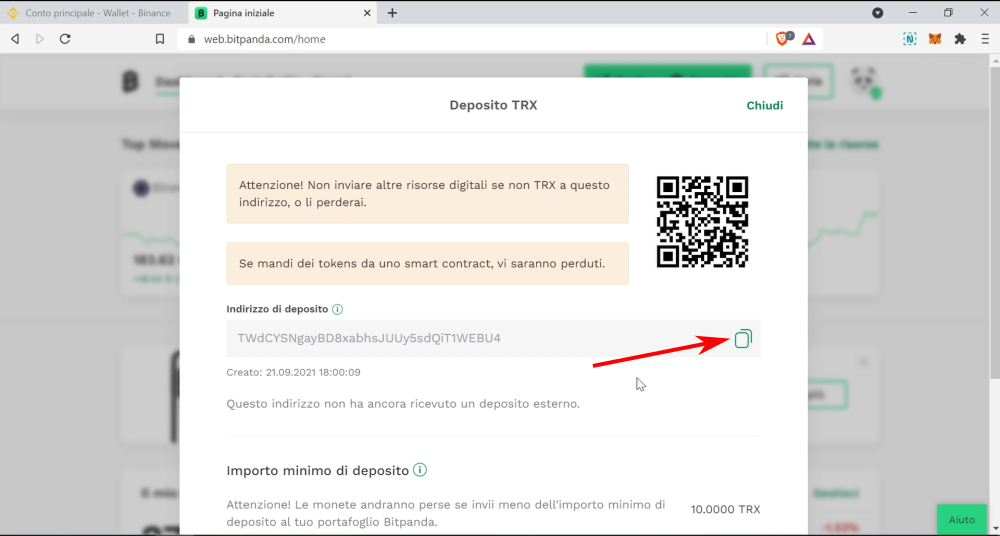Screen dimensions: 1000x536
Task: Click the 'Deposito TRX' dialog title
Action: pyautogui.click(x=493, y=105)
